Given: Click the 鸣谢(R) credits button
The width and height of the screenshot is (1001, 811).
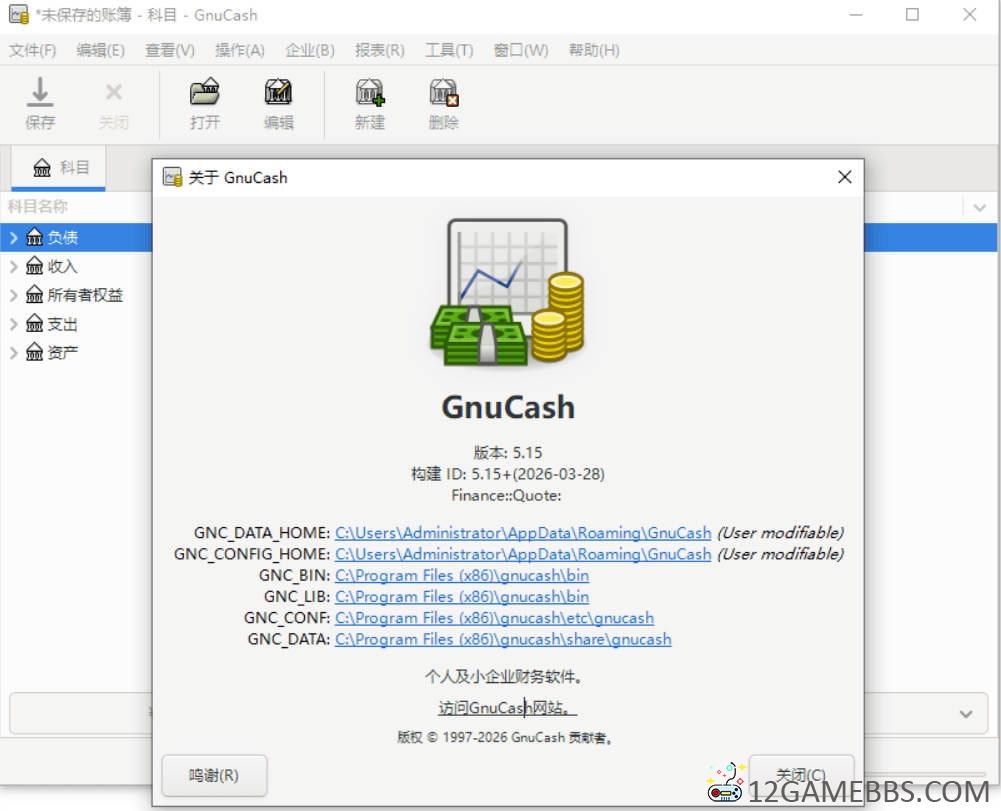Looking at the screenshot, I should 214,775.
